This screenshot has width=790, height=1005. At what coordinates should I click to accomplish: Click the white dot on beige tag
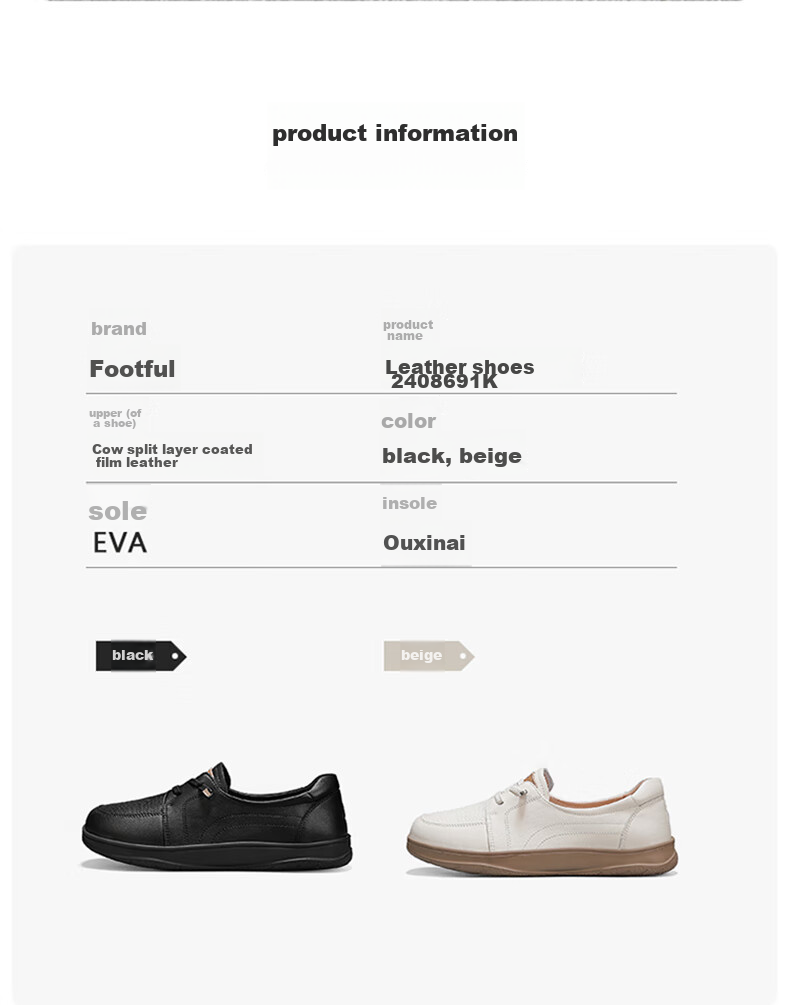point(463,656)
